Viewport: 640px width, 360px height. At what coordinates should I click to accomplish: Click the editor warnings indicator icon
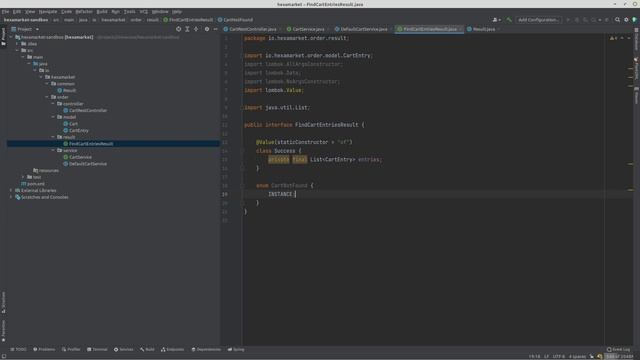[x=613, y=38]
